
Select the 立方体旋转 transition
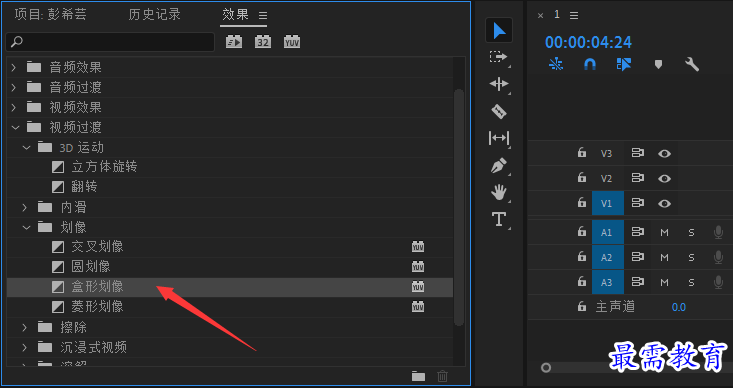[104, 167]
